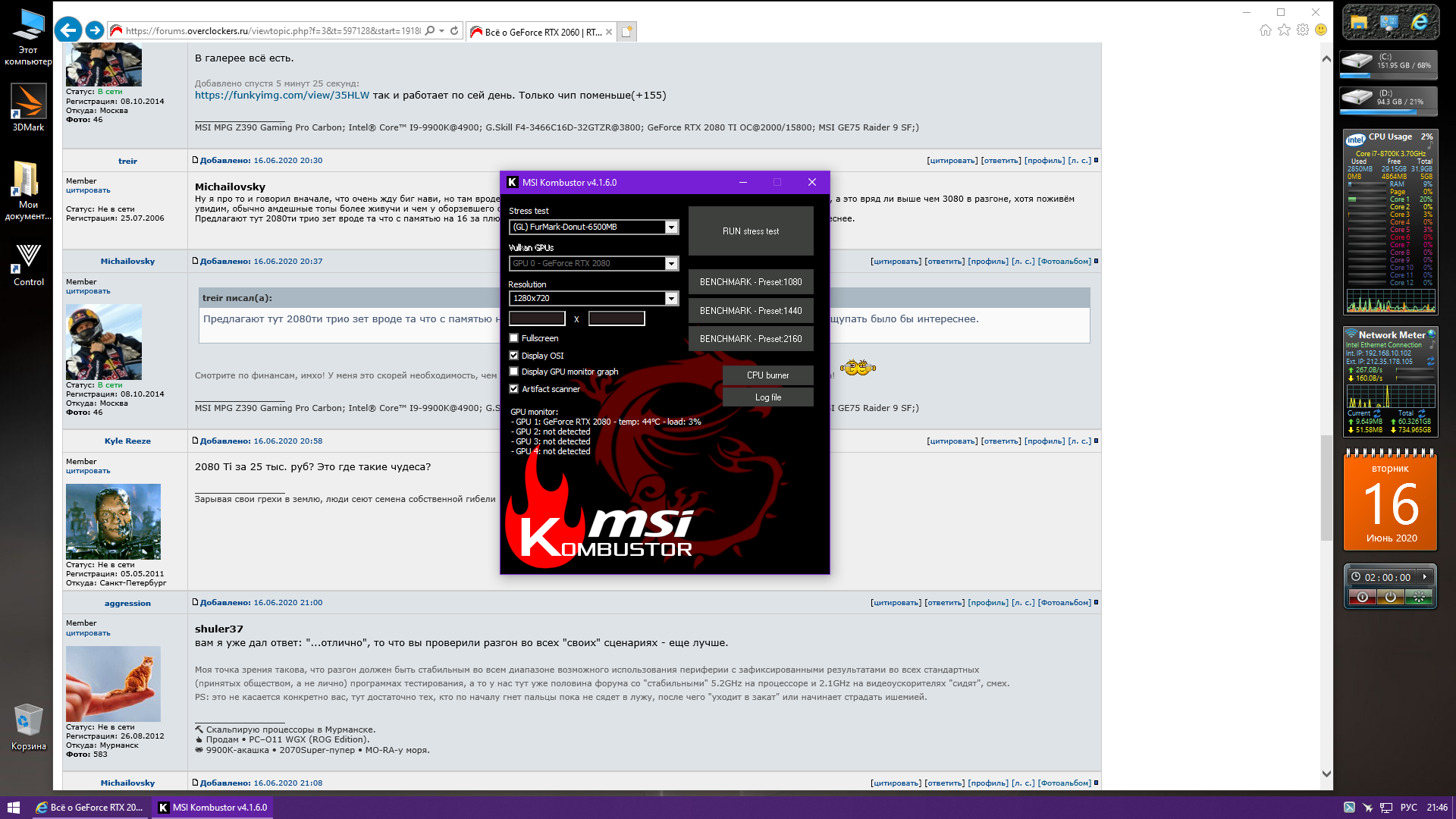Click browser back arrow button
This screenshot has width=1456, height=819.
68,30
